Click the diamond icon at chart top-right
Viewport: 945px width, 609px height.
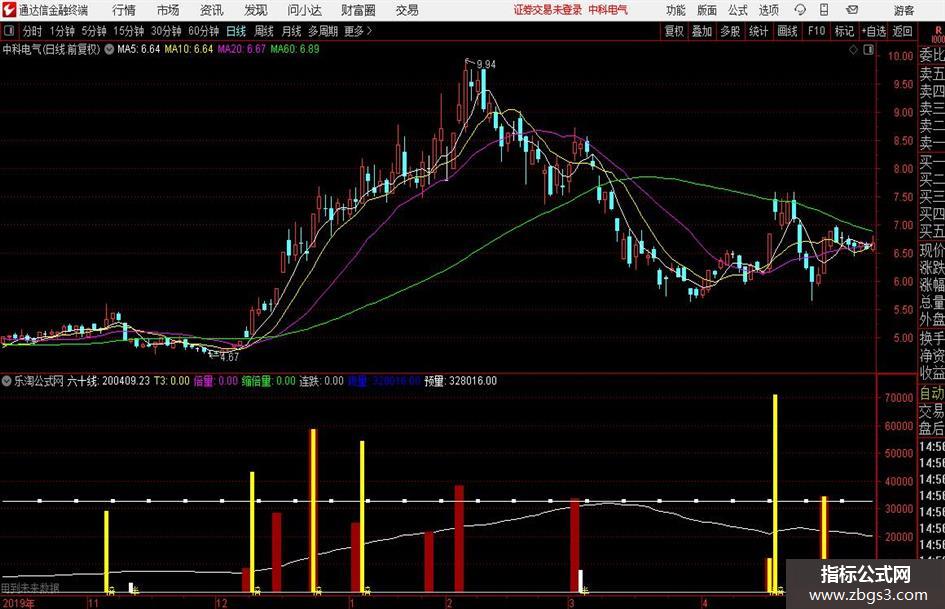tap(853, 50)
